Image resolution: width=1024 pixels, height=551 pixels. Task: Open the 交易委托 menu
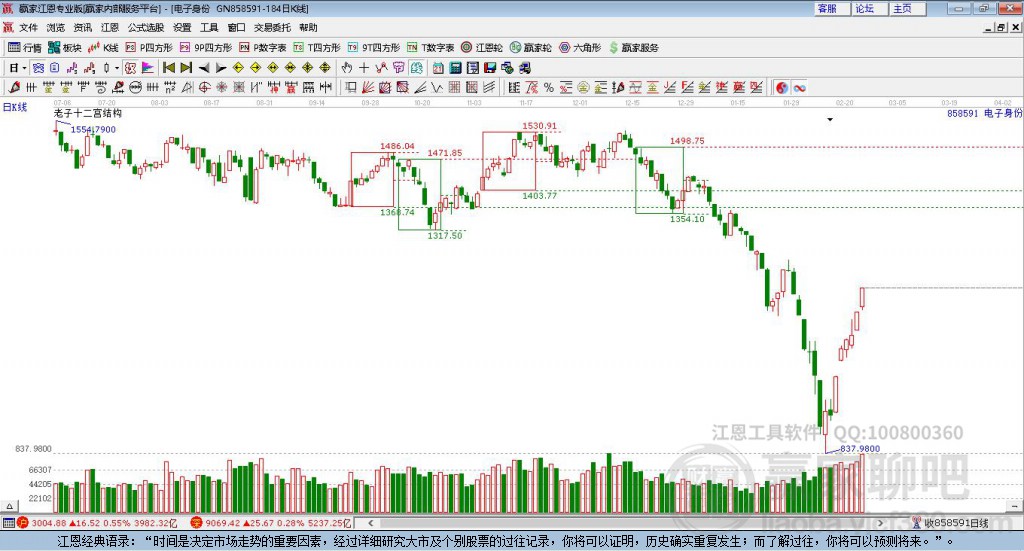tap(272, 27)
